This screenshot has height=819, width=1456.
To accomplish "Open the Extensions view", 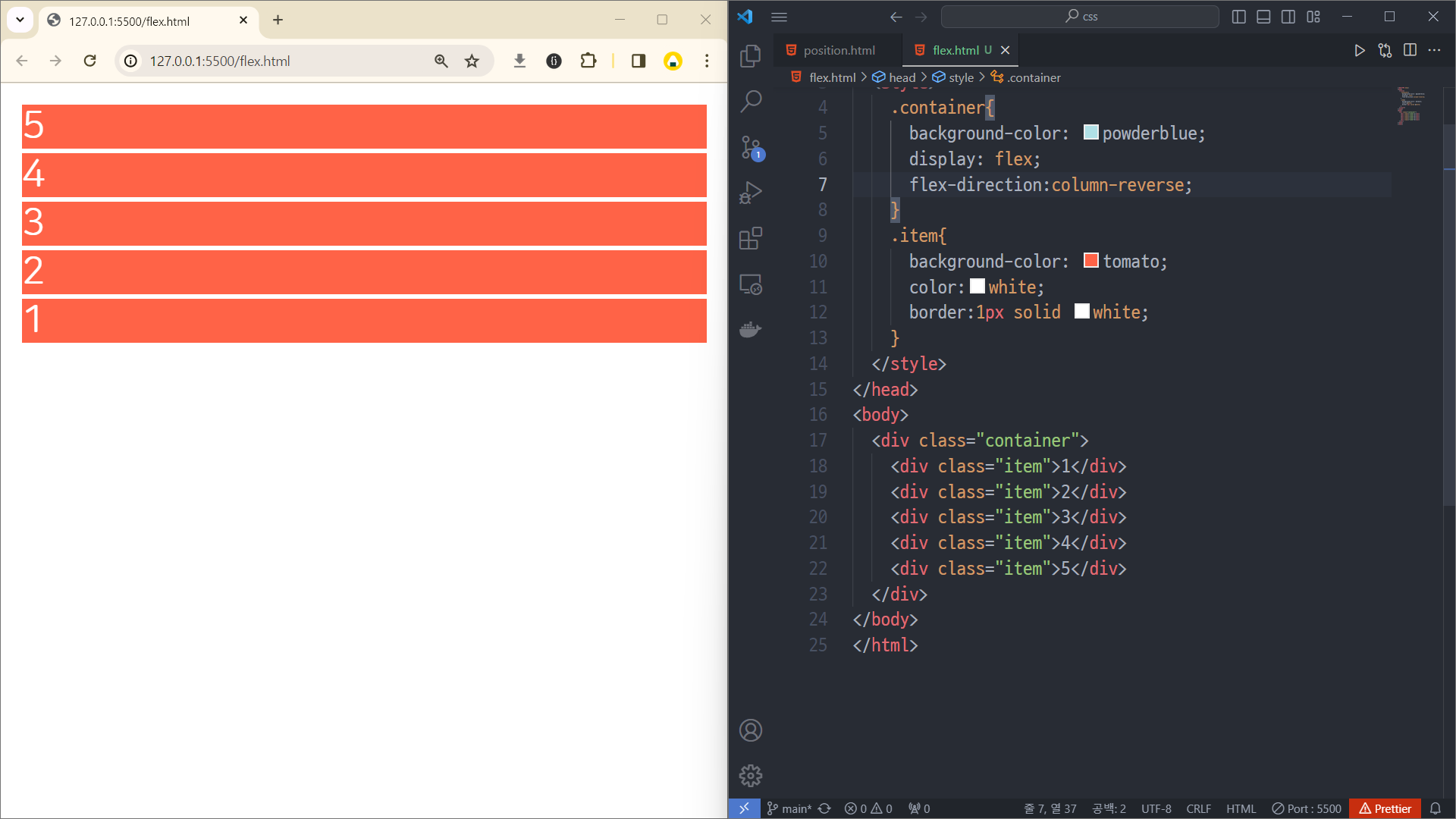I will coord(750,239).
